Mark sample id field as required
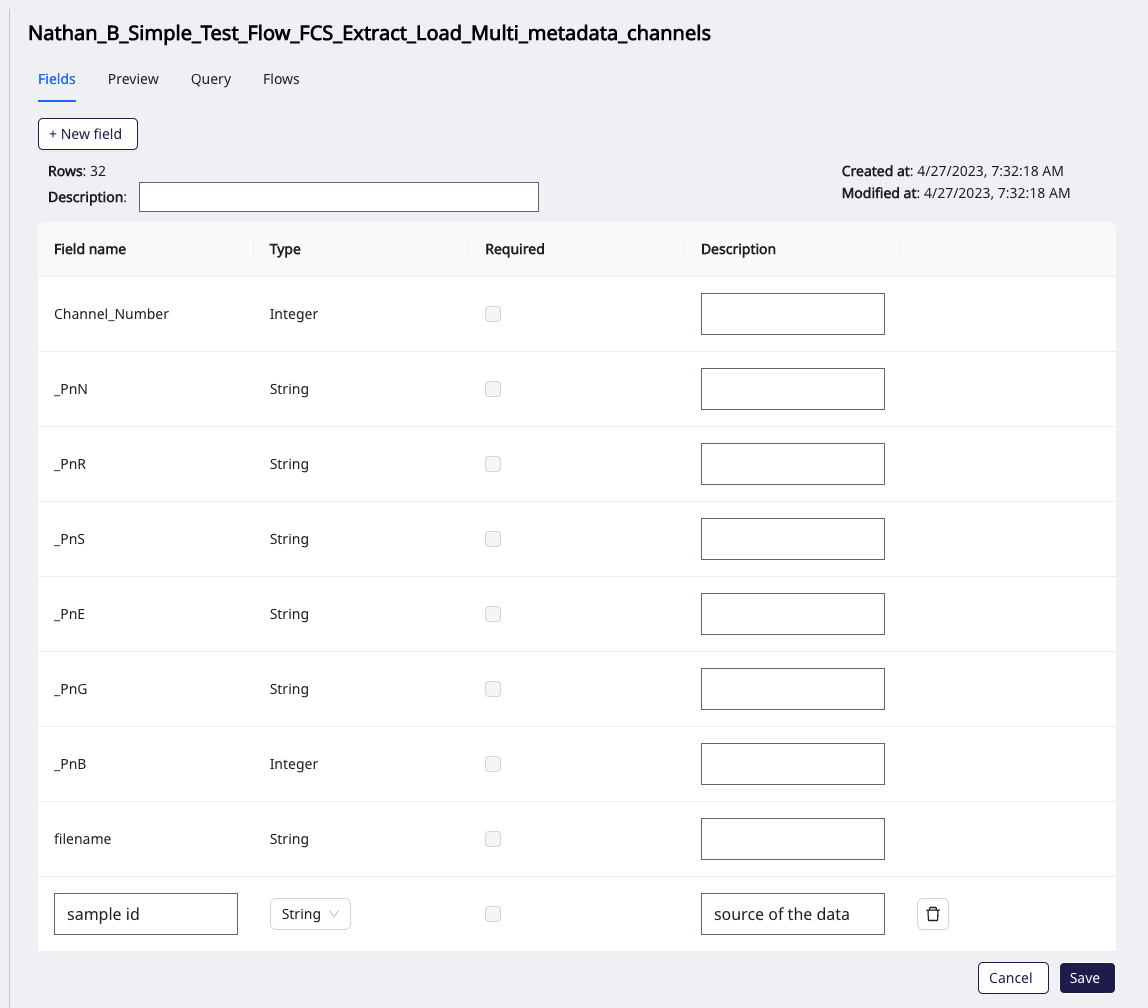Screen dimensions: 1148x1008 pyautogui.click(x=493, y=914)
